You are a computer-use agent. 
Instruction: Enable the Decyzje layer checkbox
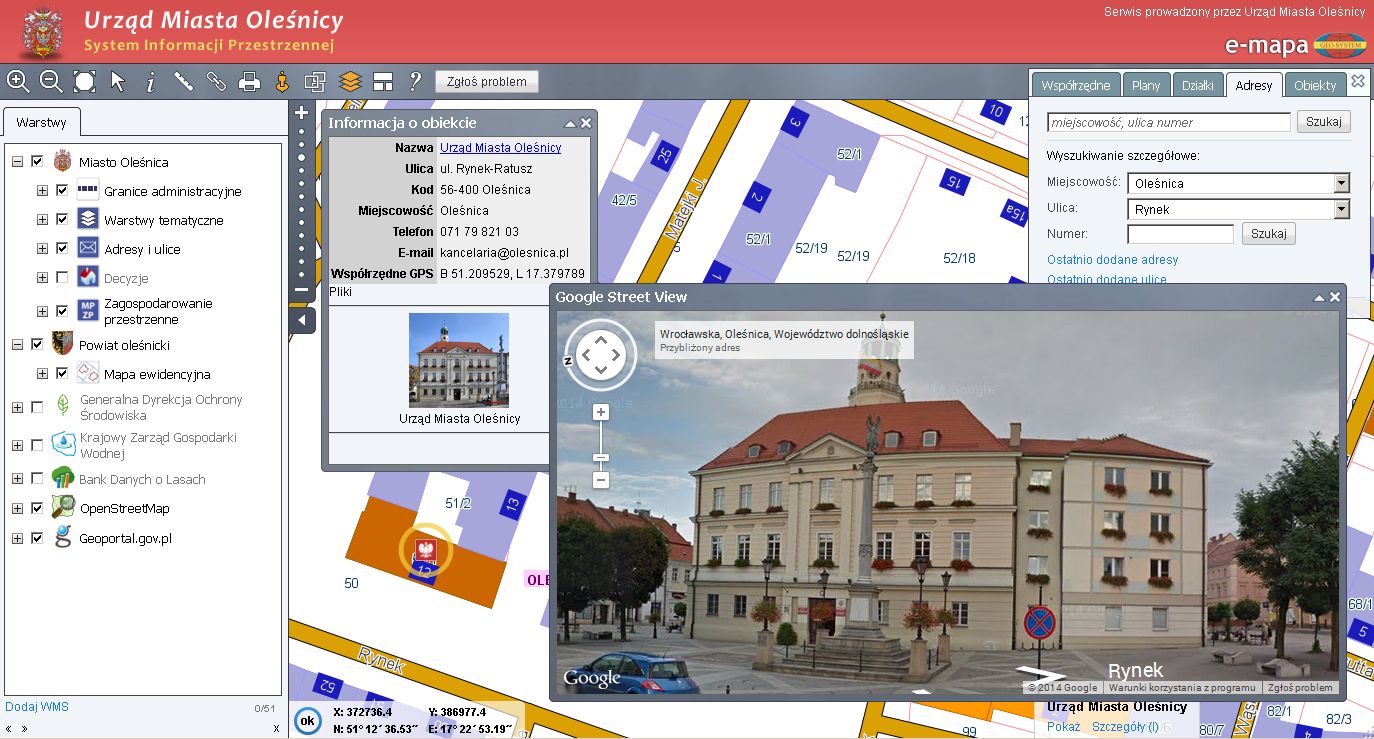coord(62,277)
